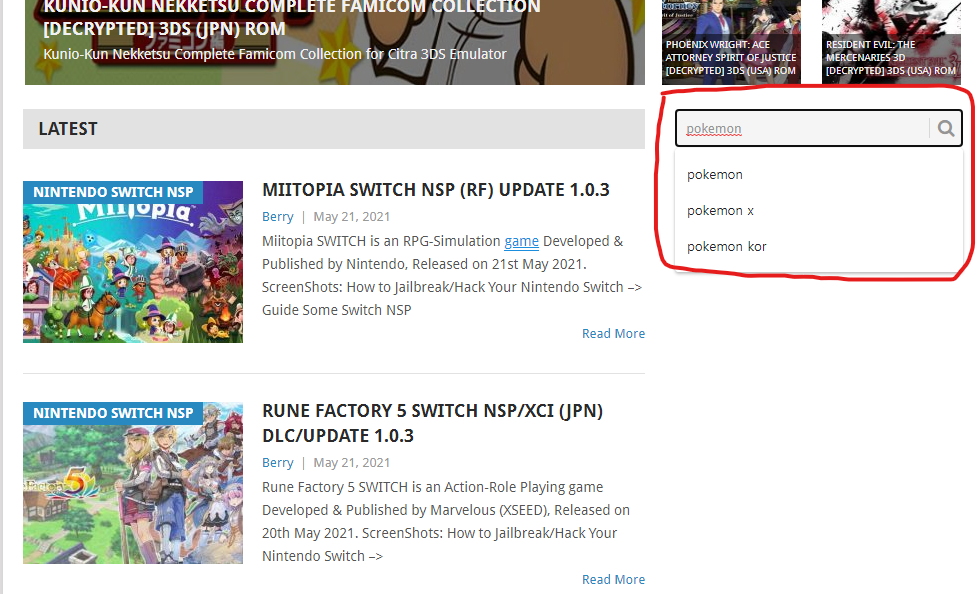Screen dimensions: 977x594
Task: Open Rune Factory 5 Switch article title
Action: pos(432,423)
